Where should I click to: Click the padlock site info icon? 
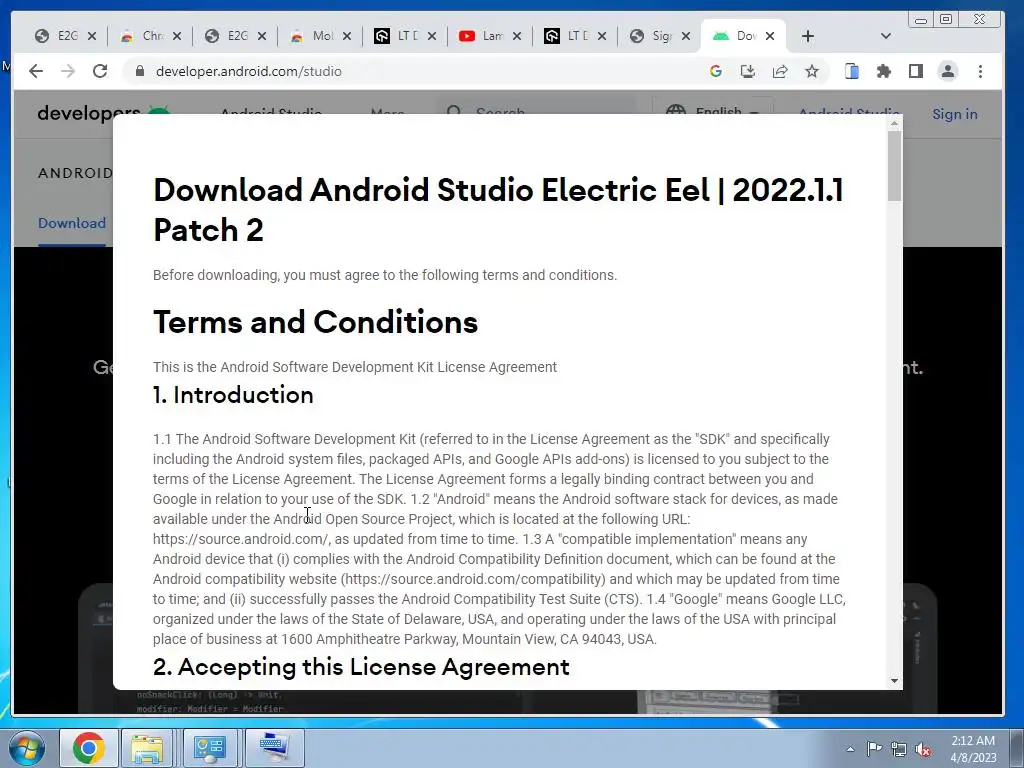pyautogui.click(x=139, y=71)
